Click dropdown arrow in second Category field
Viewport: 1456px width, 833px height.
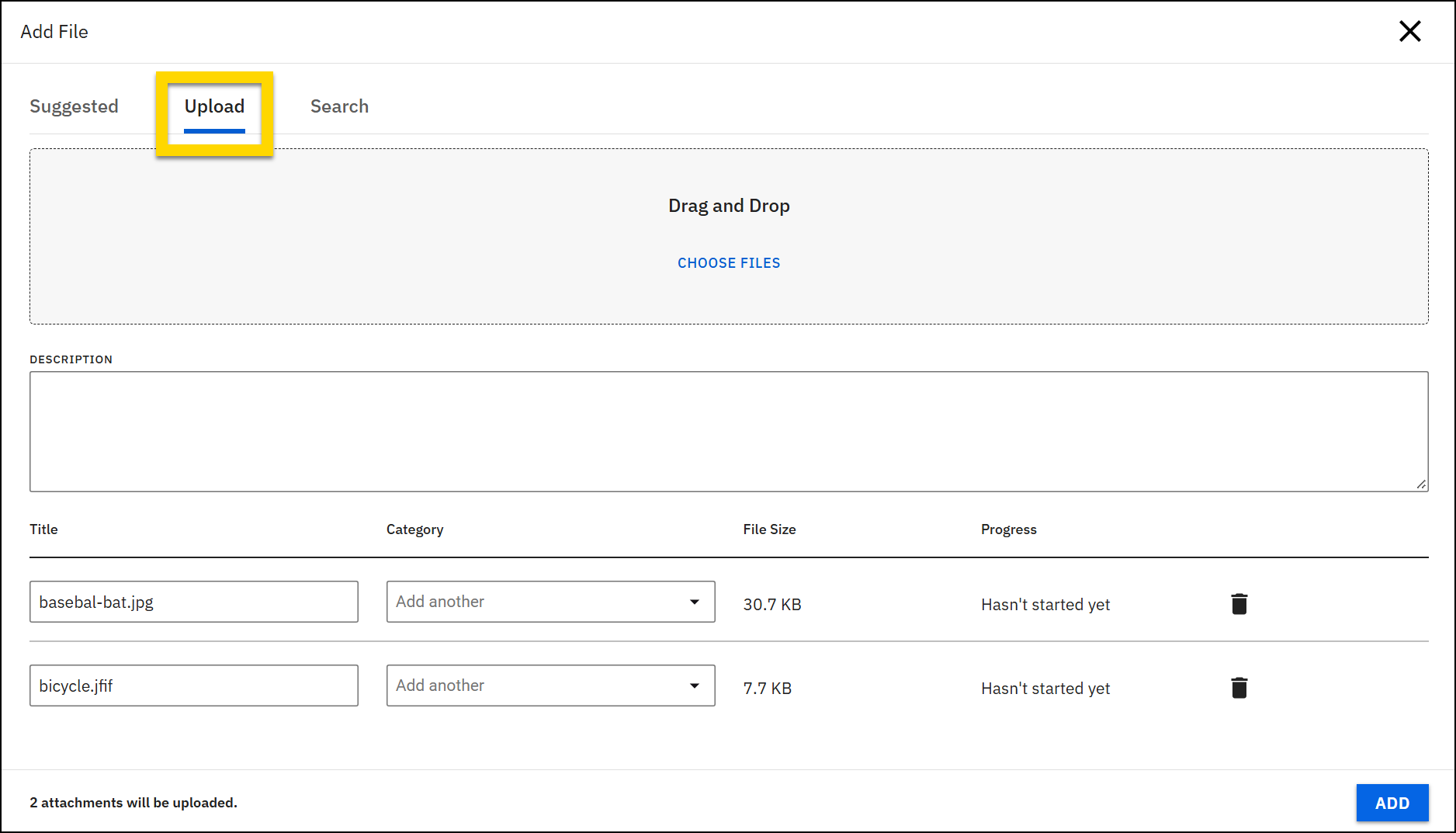pos(694,685)
